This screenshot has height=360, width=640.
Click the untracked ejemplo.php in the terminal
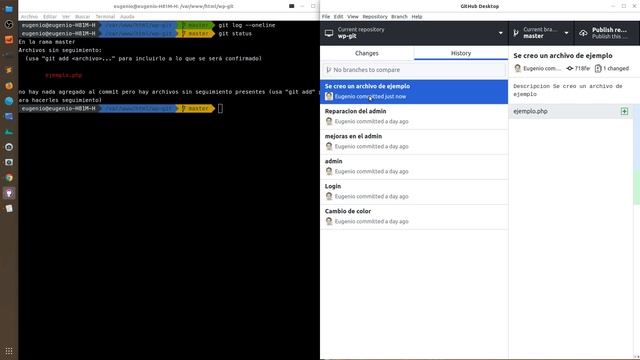click(x=64, y=75)
